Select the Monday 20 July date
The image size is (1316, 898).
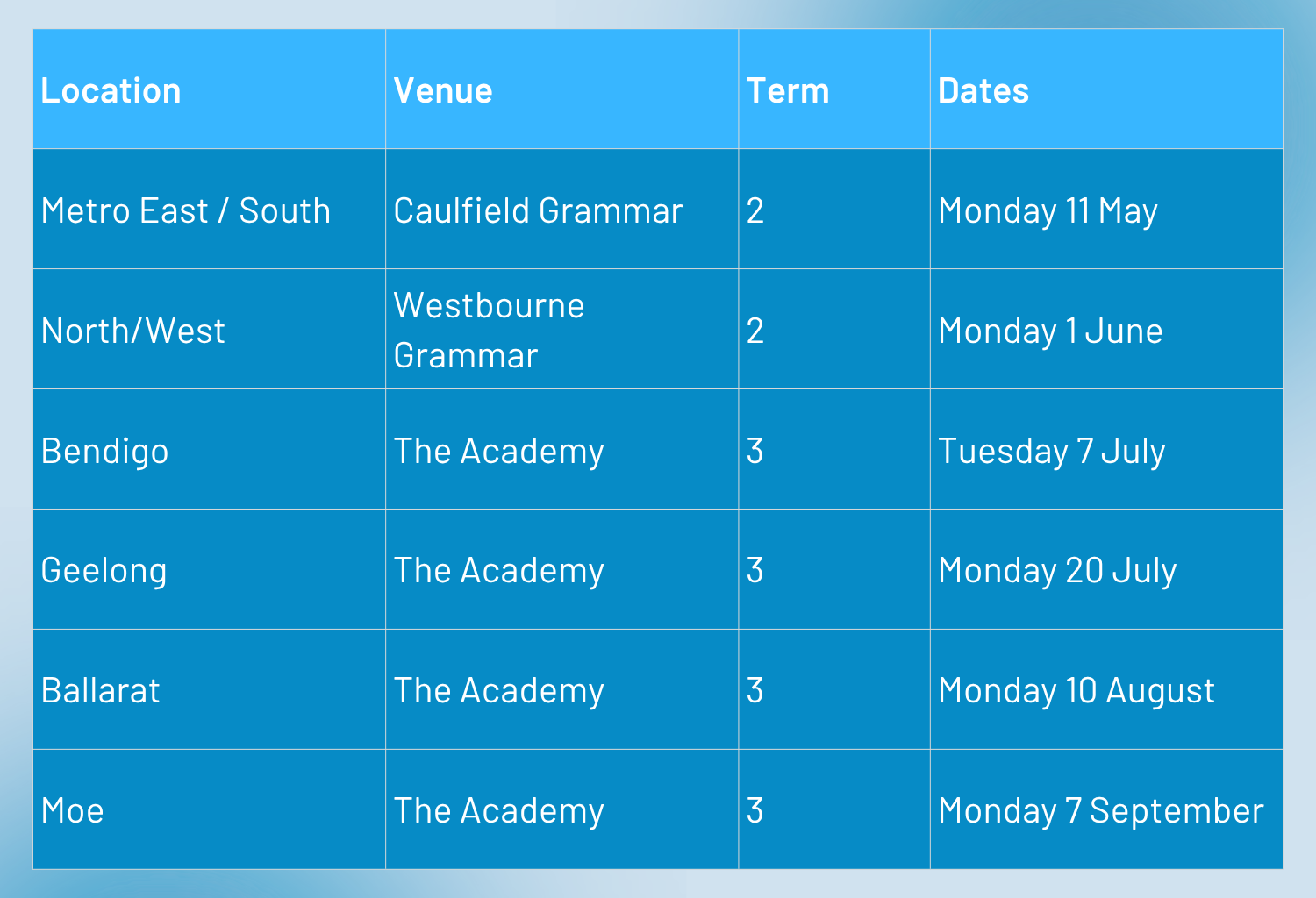tap(1056, 571)
